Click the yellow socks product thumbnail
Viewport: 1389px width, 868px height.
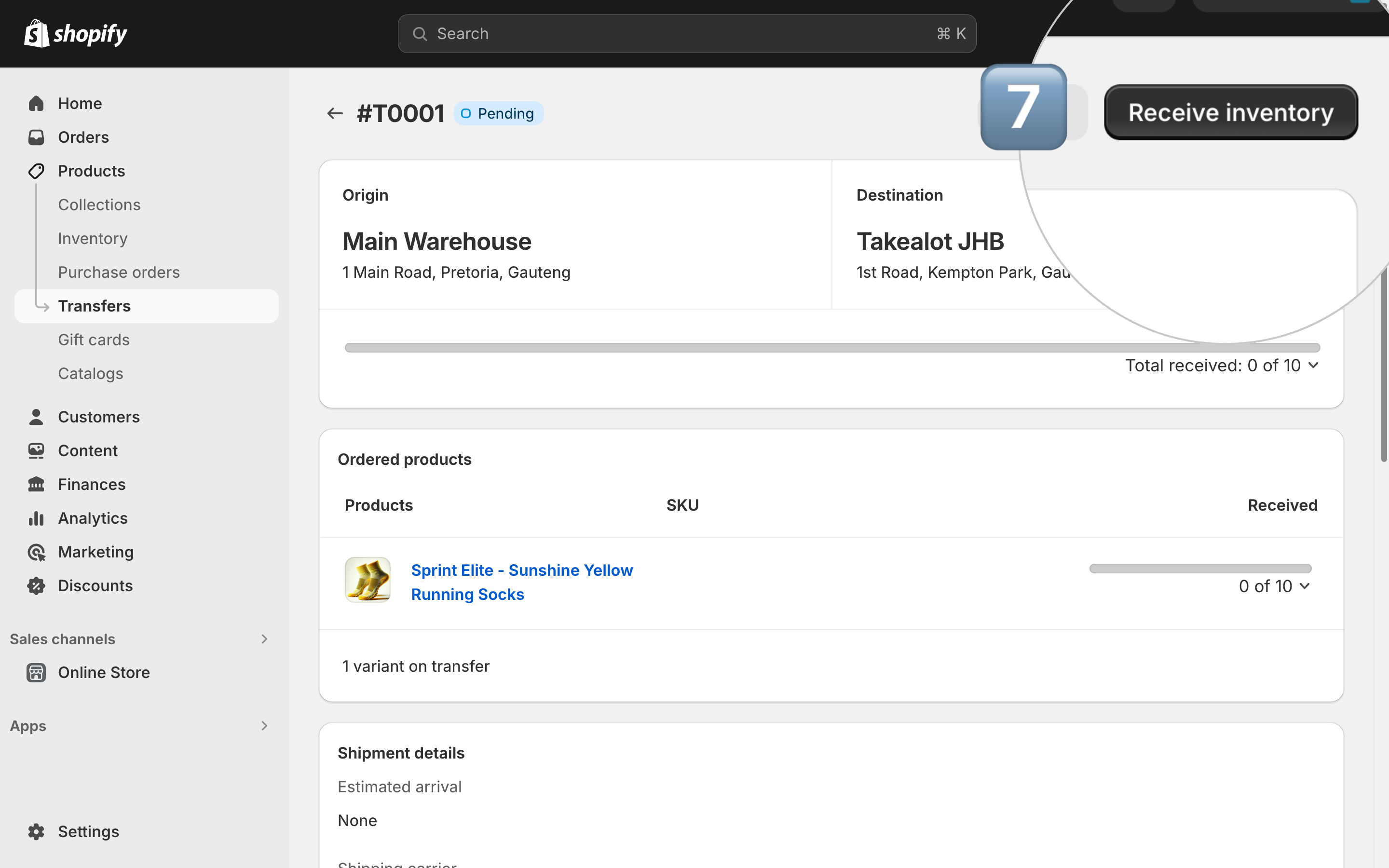tap(368, 580)
